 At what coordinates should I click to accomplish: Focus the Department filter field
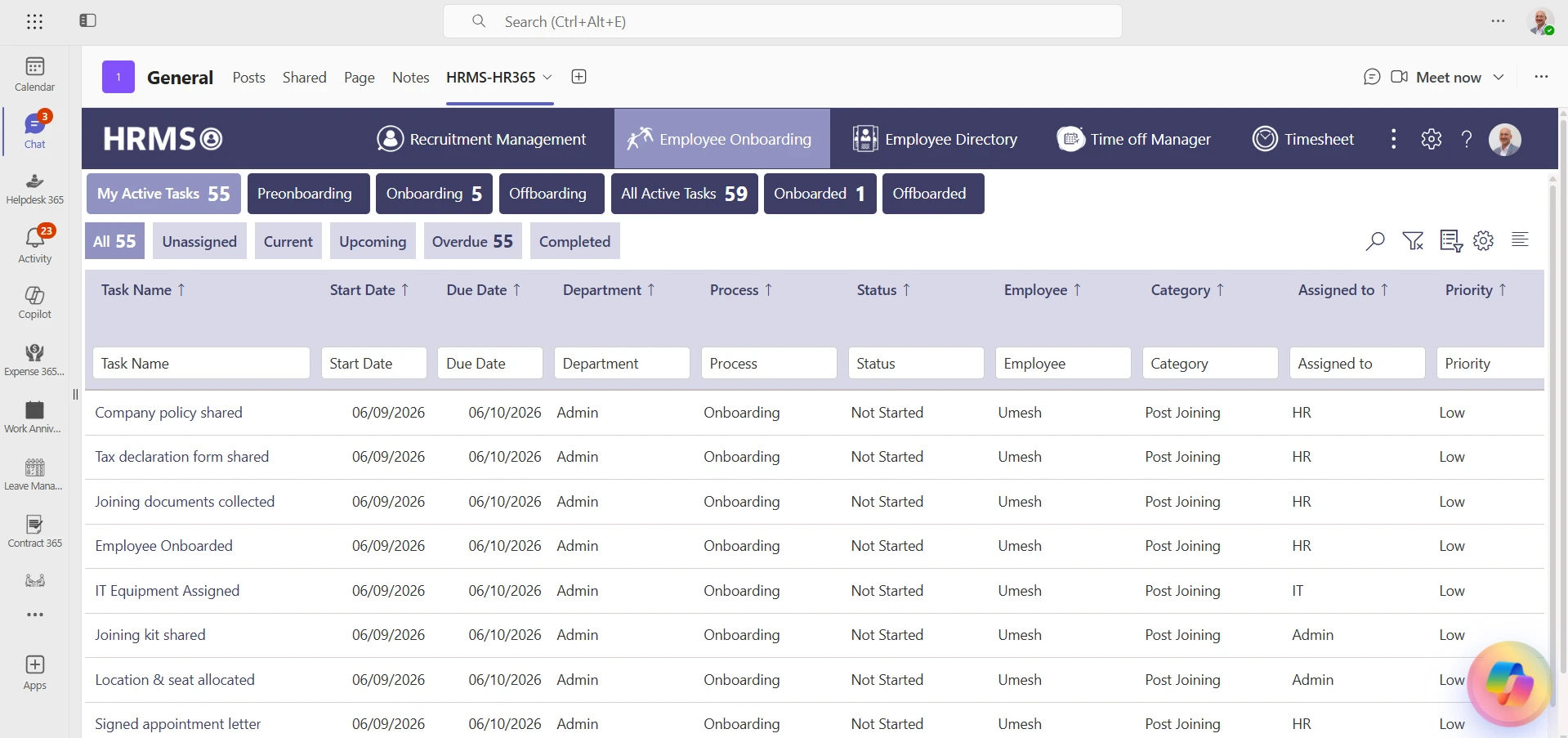(622, 364)
